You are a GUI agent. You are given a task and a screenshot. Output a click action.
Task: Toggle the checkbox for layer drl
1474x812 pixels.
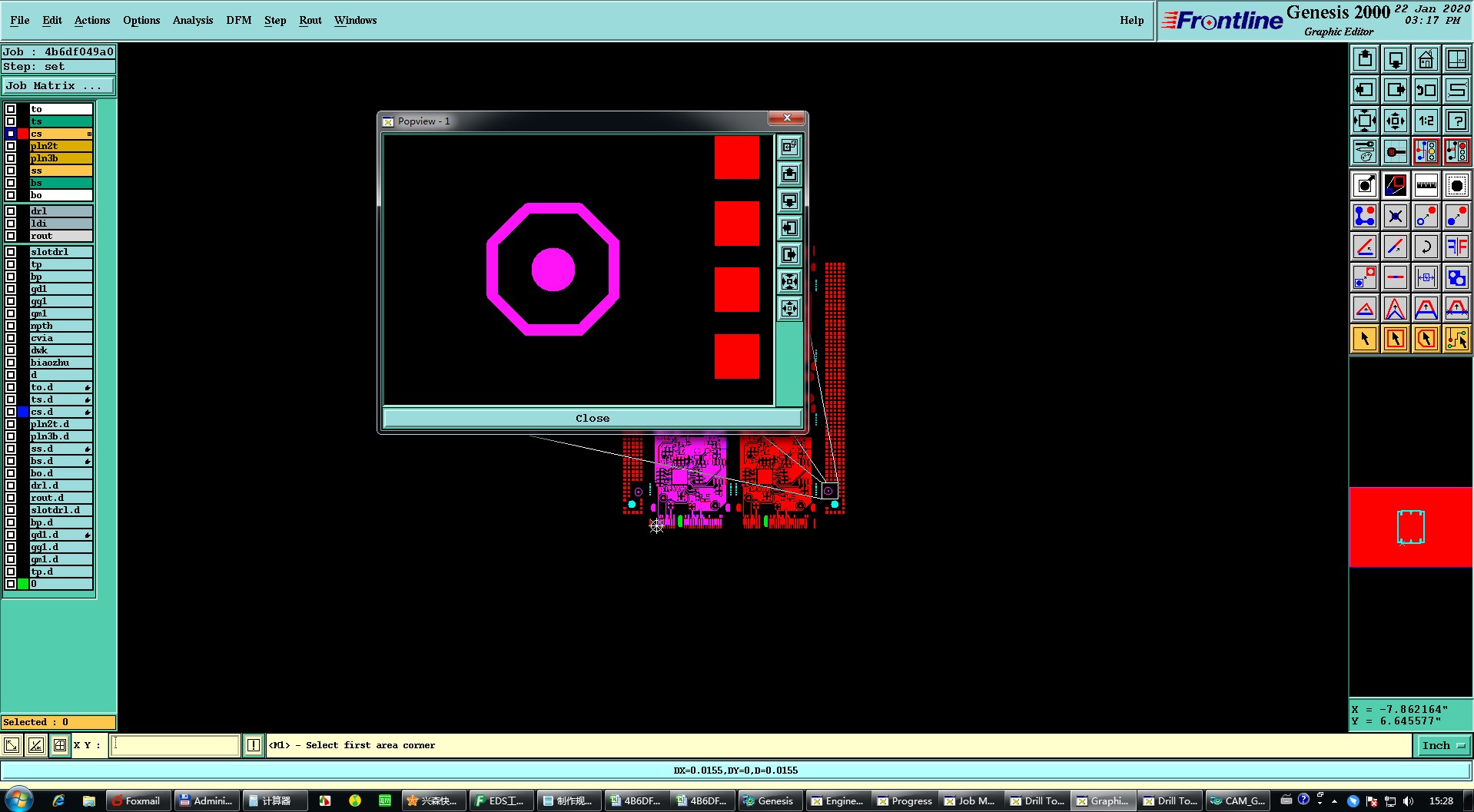[11, 211]
